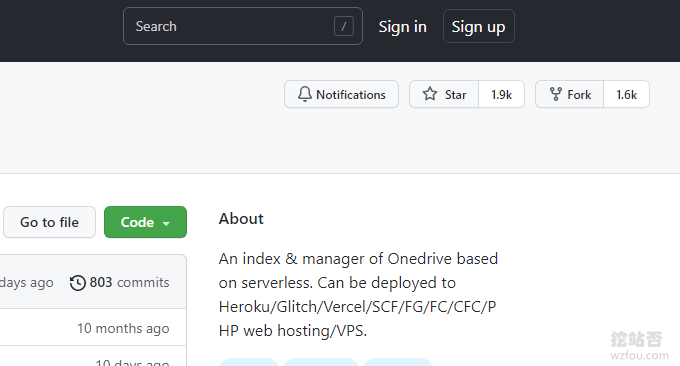Open the 803 commits history link
The height and width of the screenshot is (366, 680).
119,282
